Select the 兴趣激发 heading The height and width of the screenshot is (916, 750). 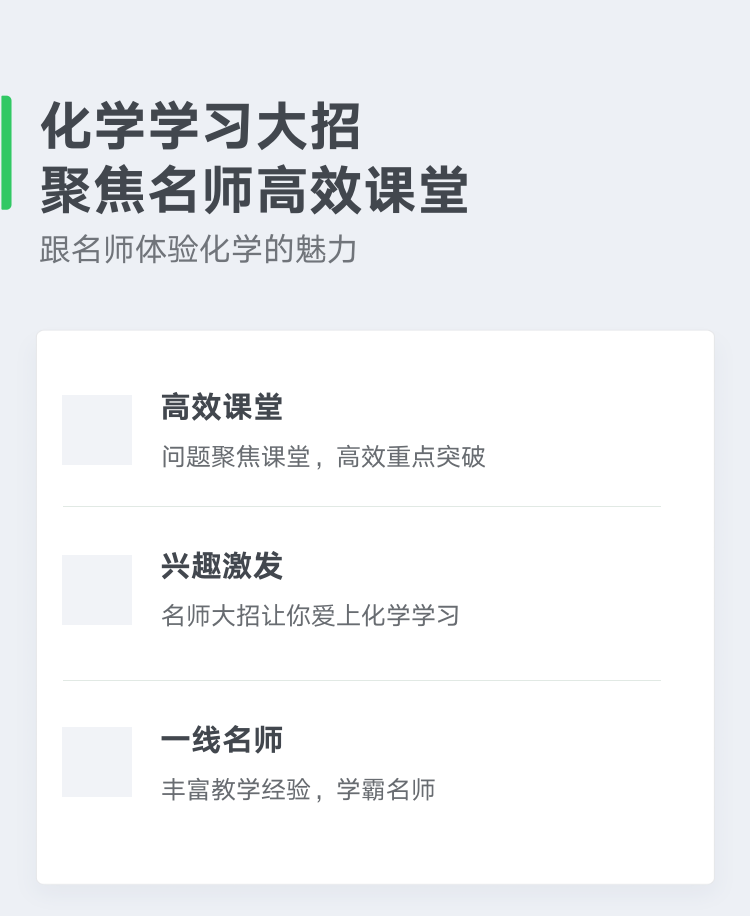click(222, 566)
